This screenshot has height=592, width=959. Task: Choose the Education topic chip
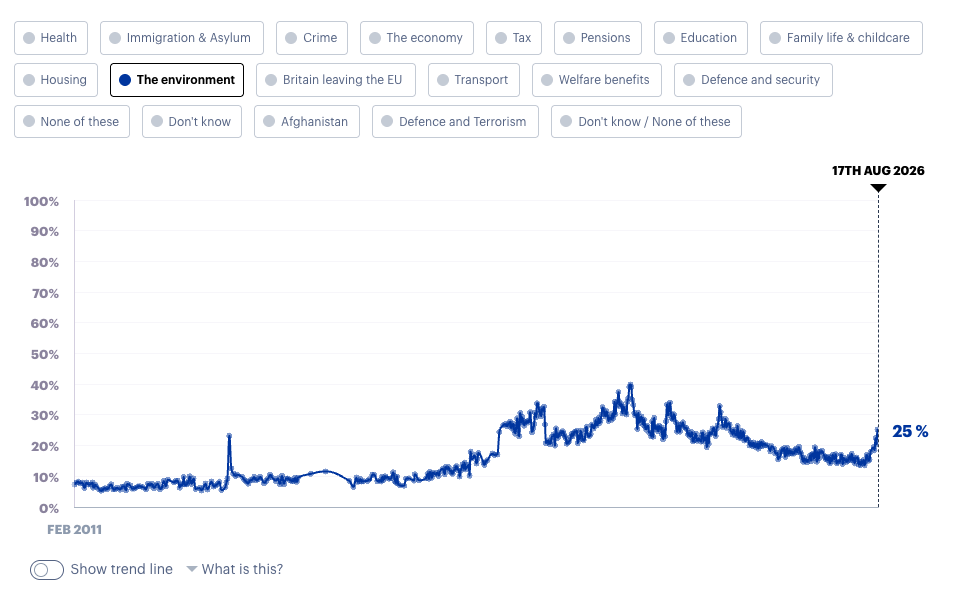coord(700,38)
